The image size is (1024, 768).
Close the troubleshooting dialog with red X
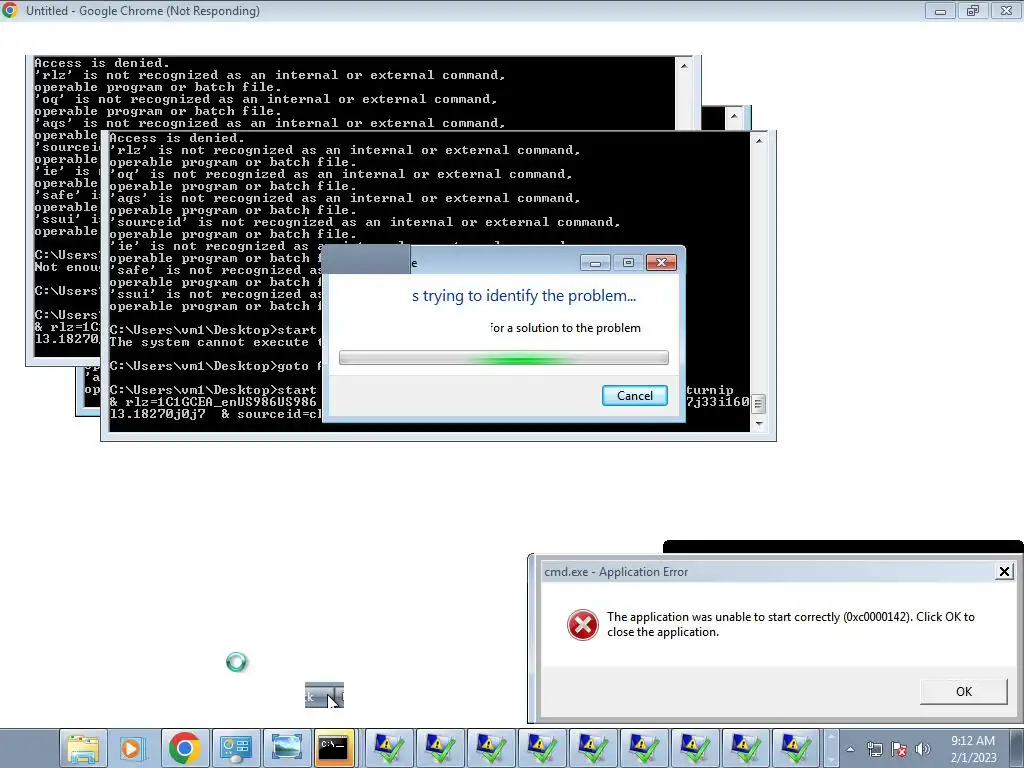point(661,263)
